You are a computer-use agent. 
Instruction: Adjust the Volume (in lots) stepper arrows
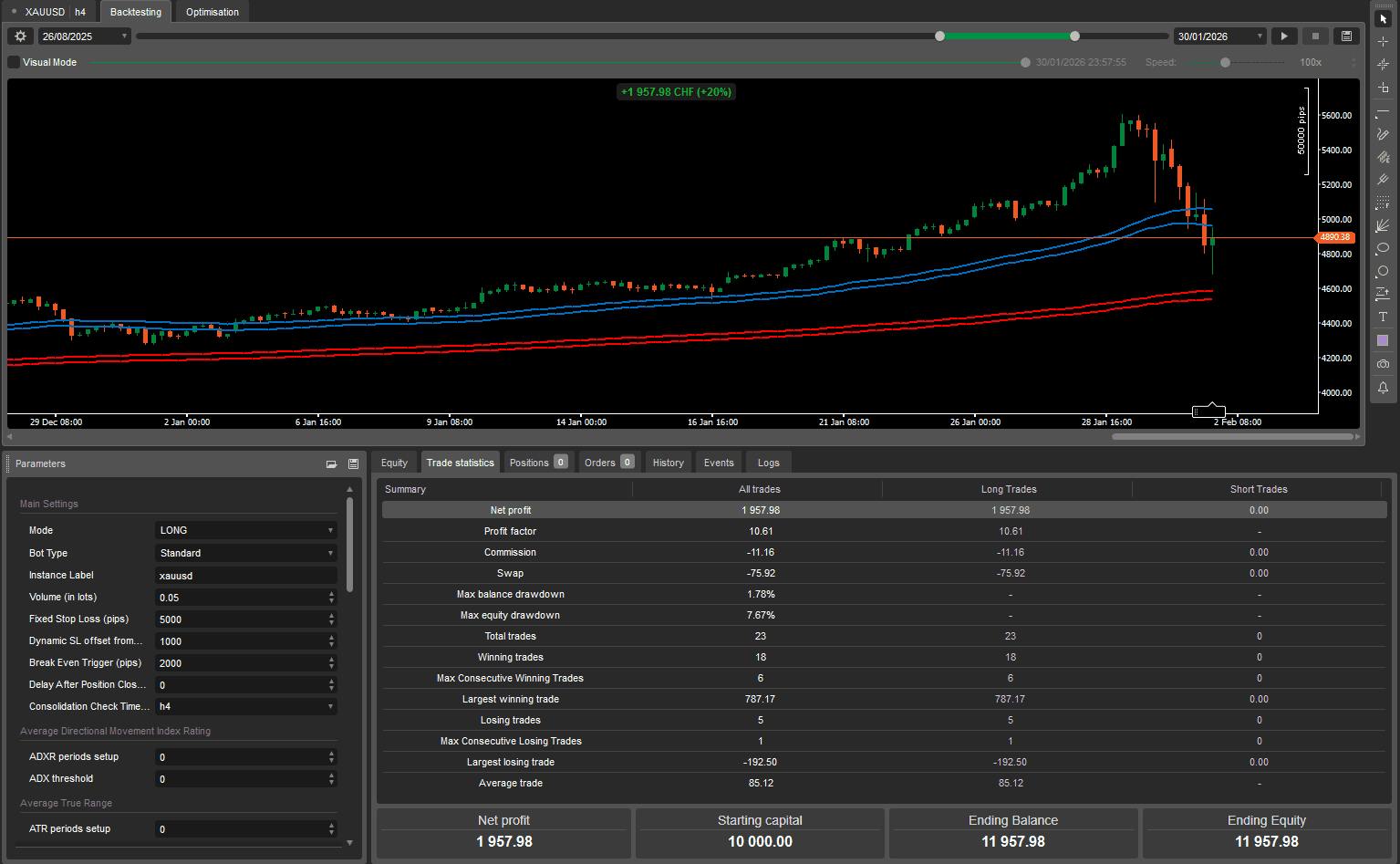pyautogui.click(x=331, y=598)
